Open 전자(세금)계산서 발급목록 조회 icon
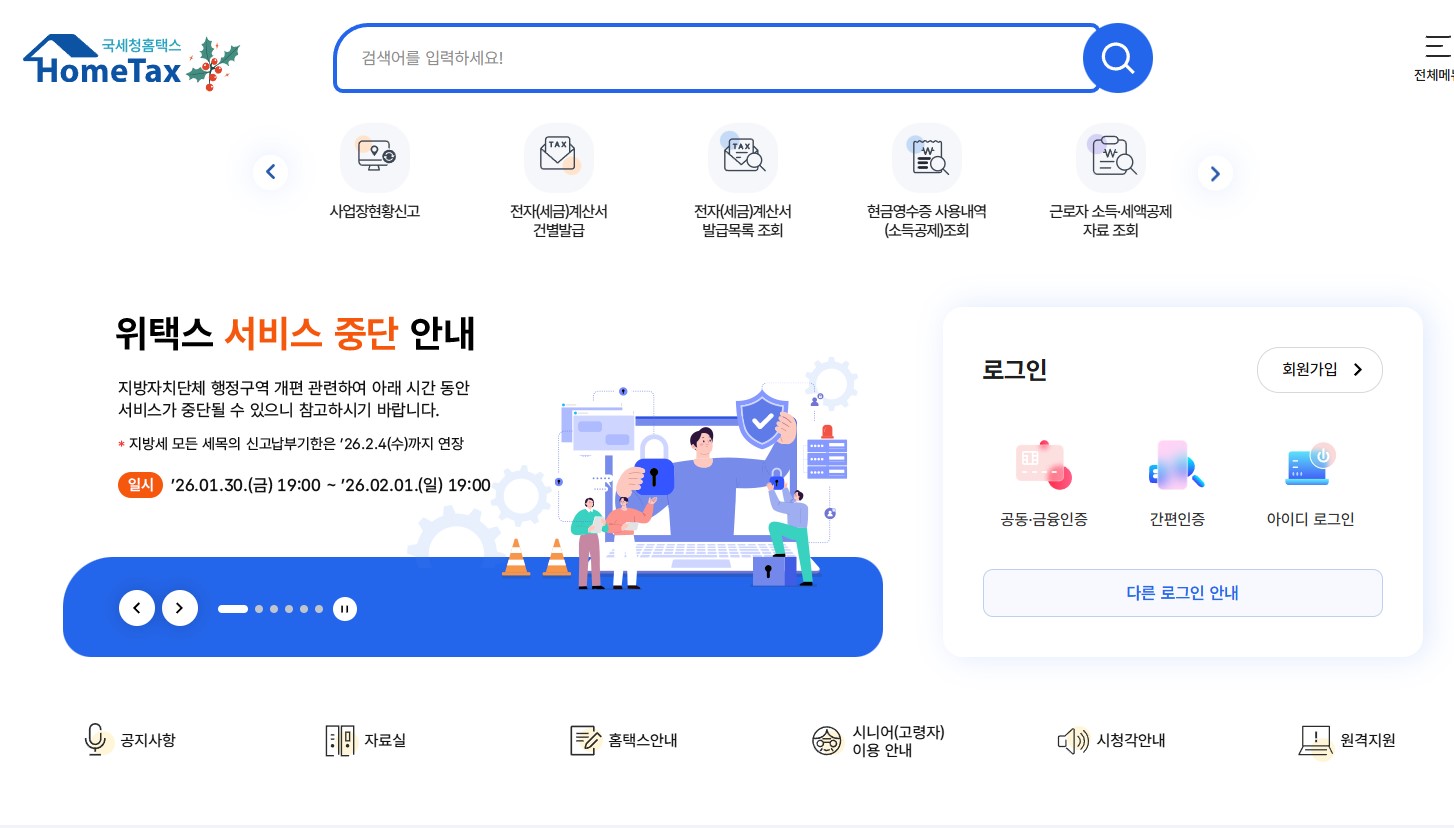Image resolution: width=1454 pixels, height=828 pixels. pyautogui.click(x=743, y=158)
